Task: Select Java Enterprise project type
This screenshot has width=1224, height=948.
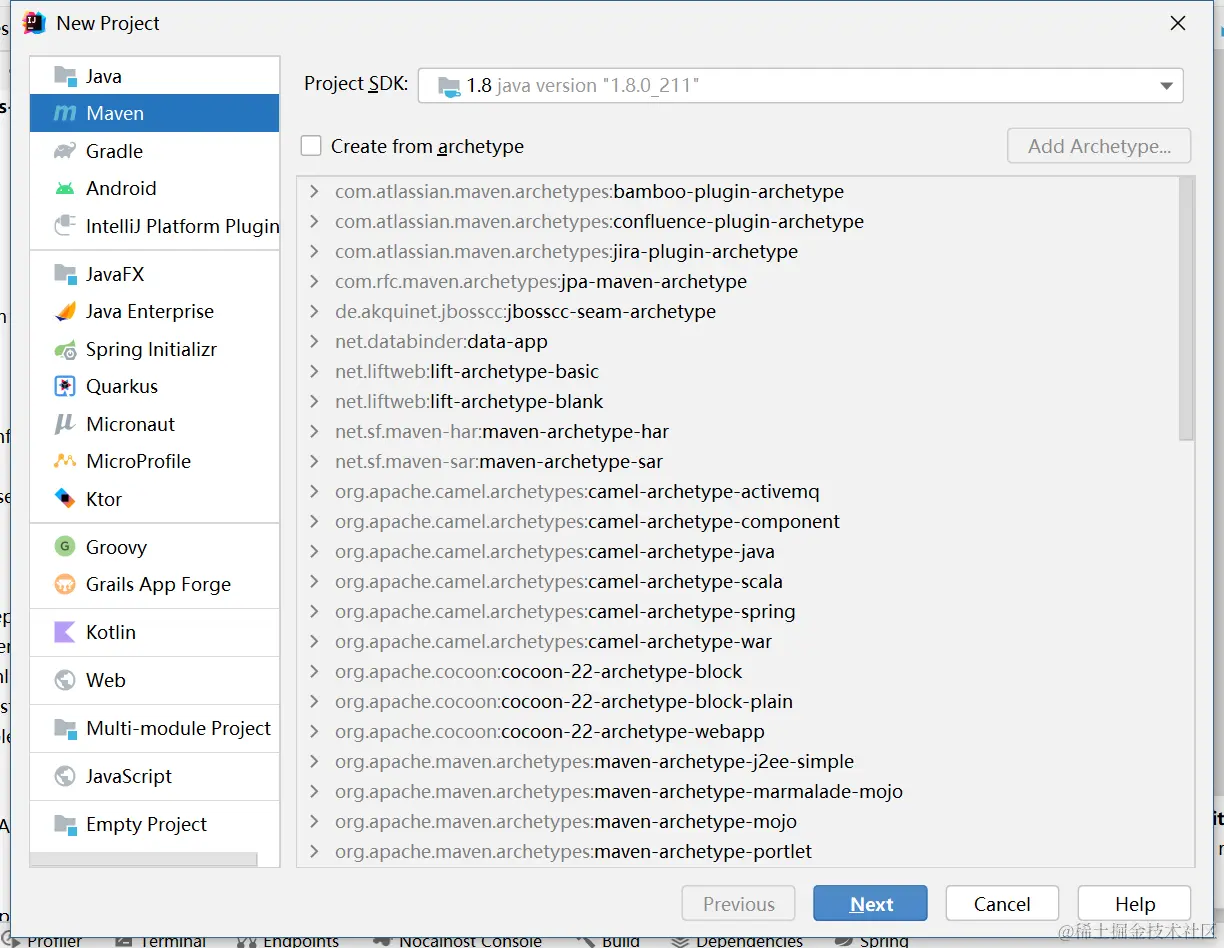Action: pyautogui.click(x=149, y=311)
